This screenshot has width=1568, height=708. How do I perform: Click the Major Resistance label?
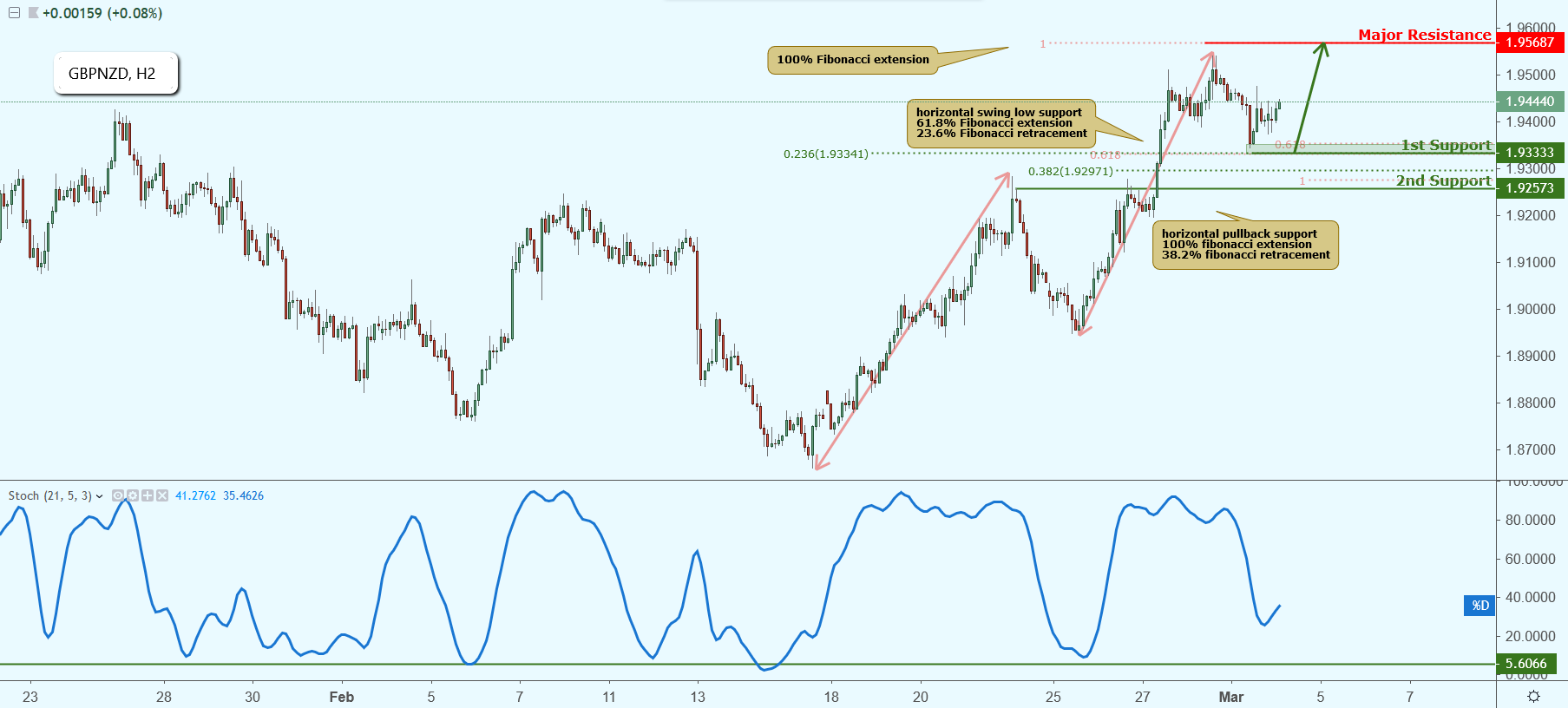pyautogui.click(x=1424, y=35)
